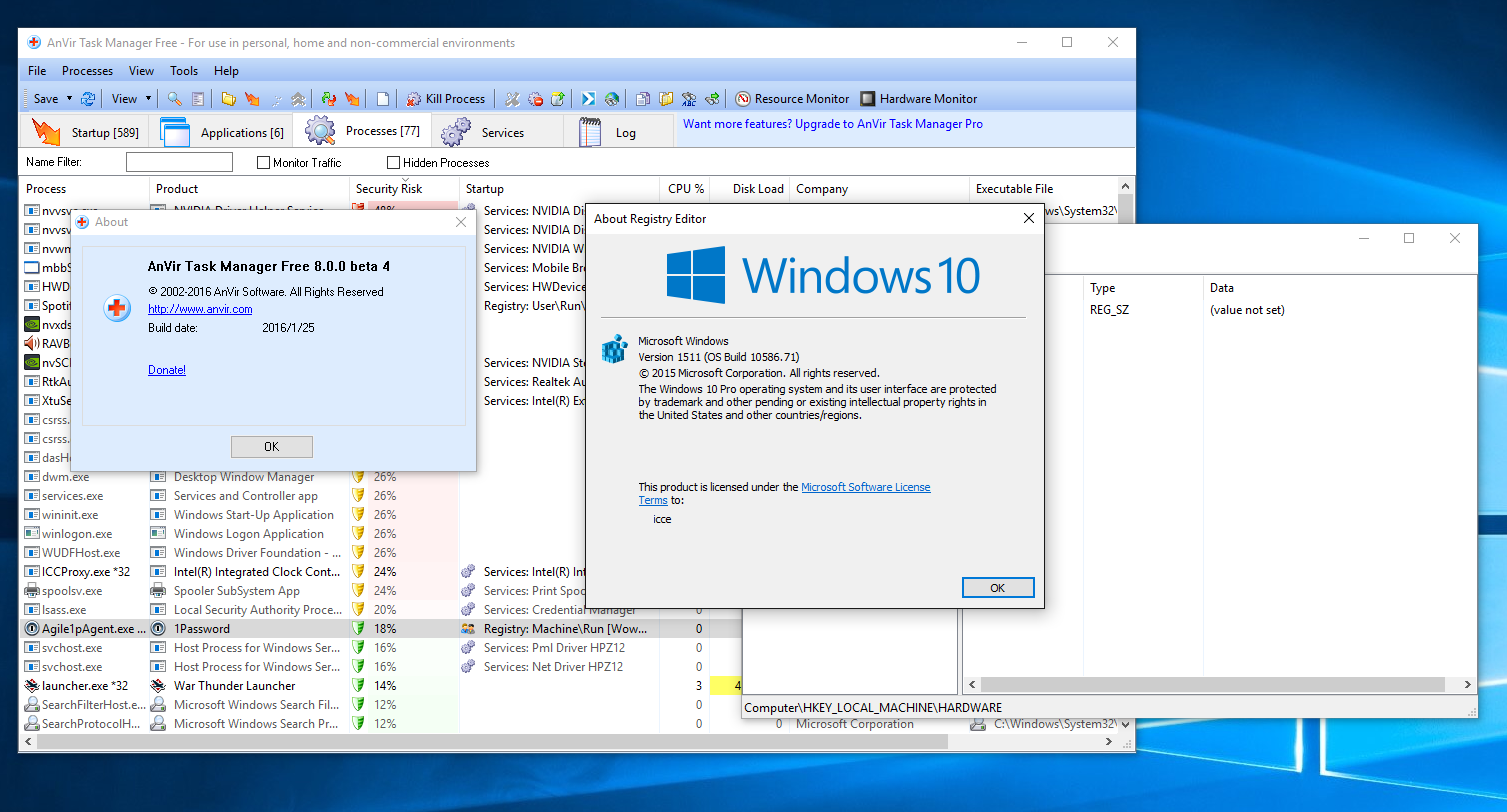Viewport: 1507px width, 812px height.
Task: Click the blank page icon in toolbar
Action: pos(382,99)
